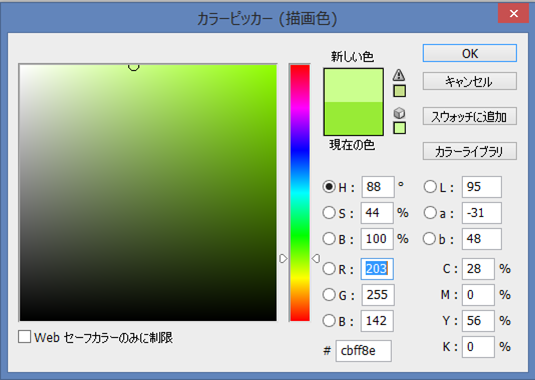Click the スウォッチに追加 button
The image size is (535, 380).
(469, 116)
